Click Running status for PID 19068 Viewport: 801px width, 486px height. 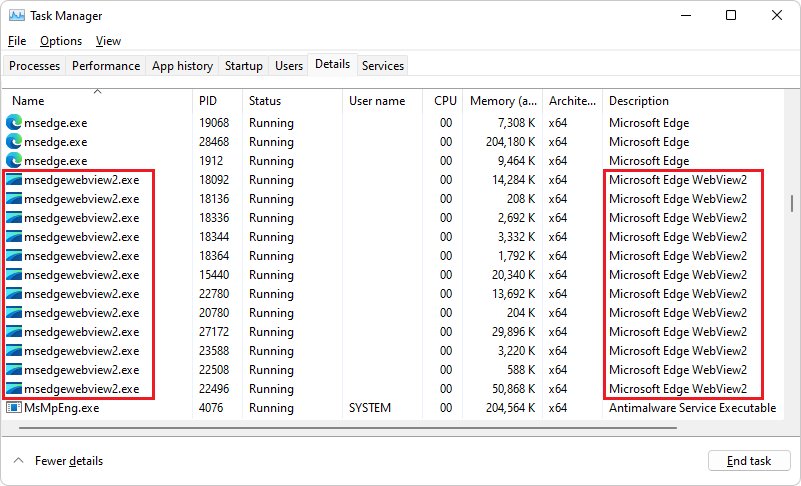click(271, 123)
